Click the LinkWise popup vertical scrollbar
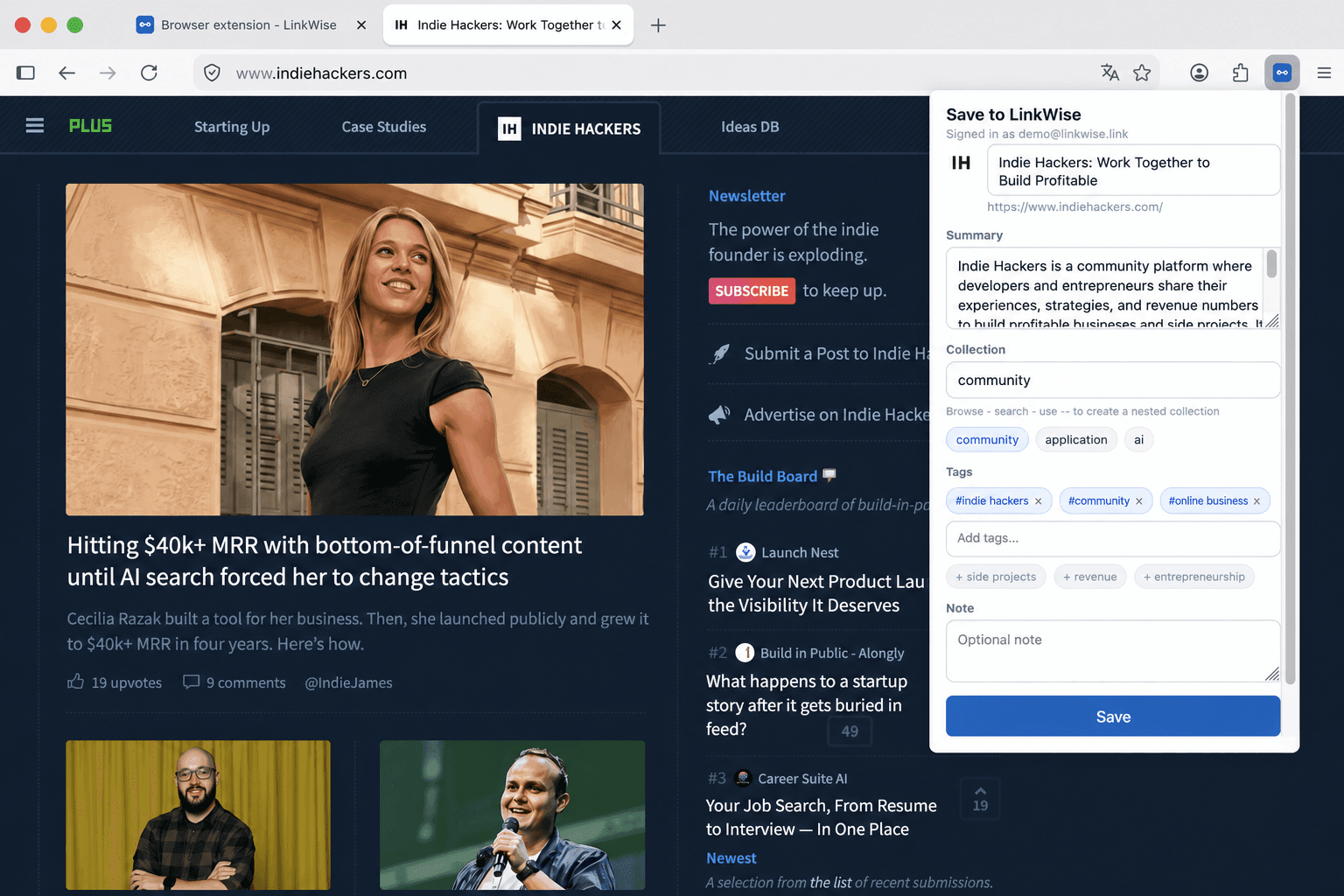 [1290, 389]
